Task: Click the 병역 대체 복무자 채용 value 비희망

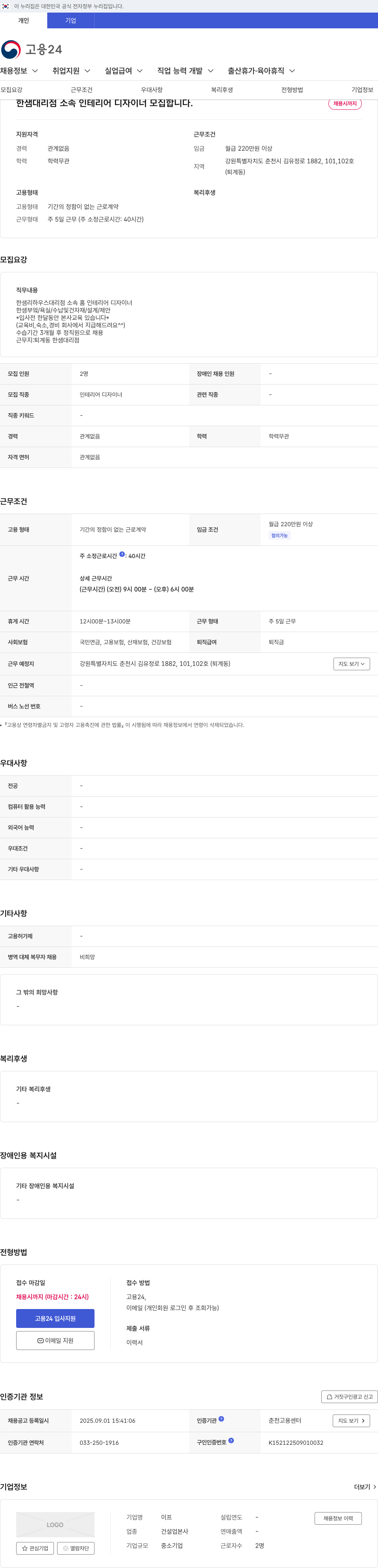Action: 88,958
